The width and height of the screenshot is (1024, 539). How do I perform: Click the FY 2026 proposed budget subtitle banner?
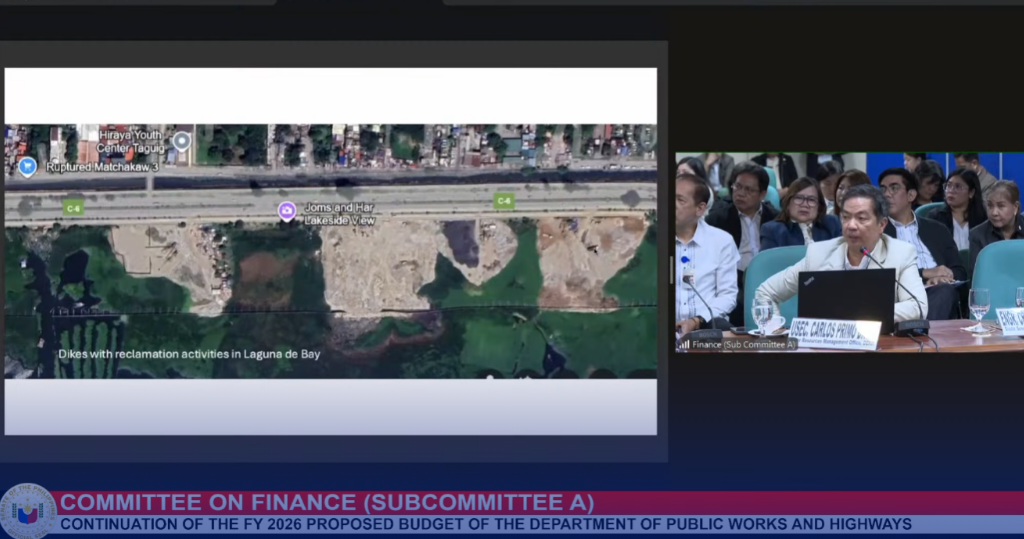tap(485, 524)
